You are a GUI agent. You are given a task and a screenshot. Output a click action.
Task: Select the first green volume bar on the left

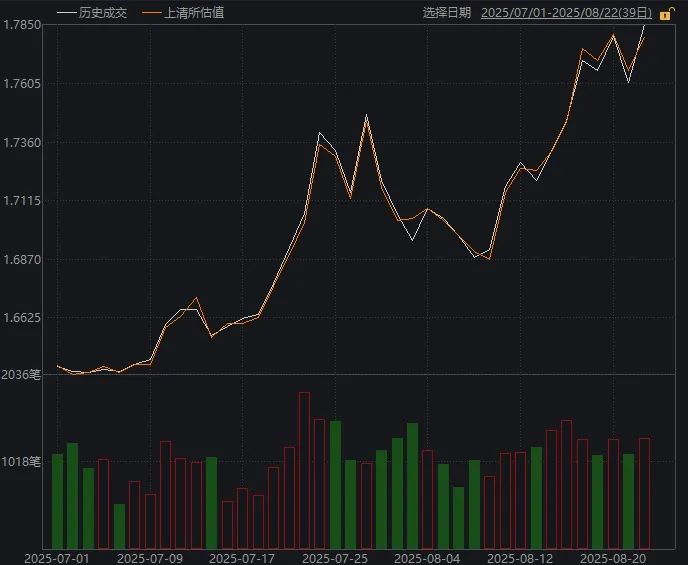(x=58, y=500)
